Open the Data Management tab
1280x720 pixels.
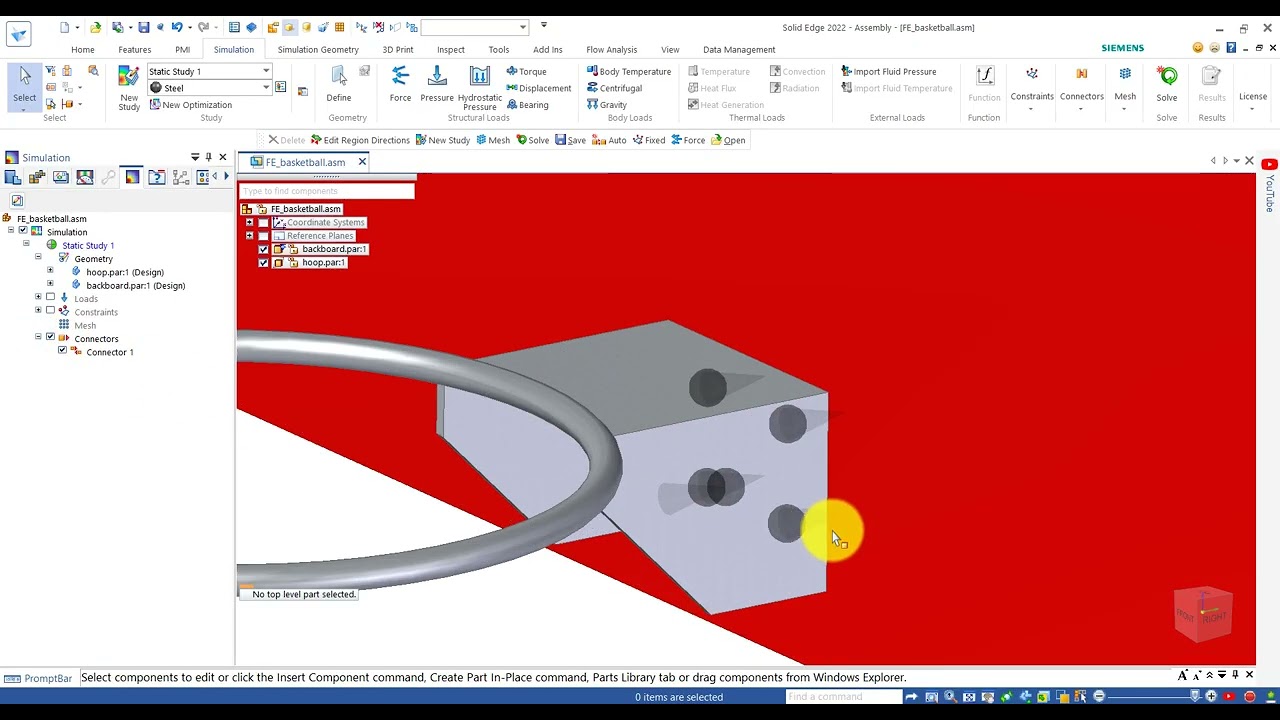coord(739,49)
